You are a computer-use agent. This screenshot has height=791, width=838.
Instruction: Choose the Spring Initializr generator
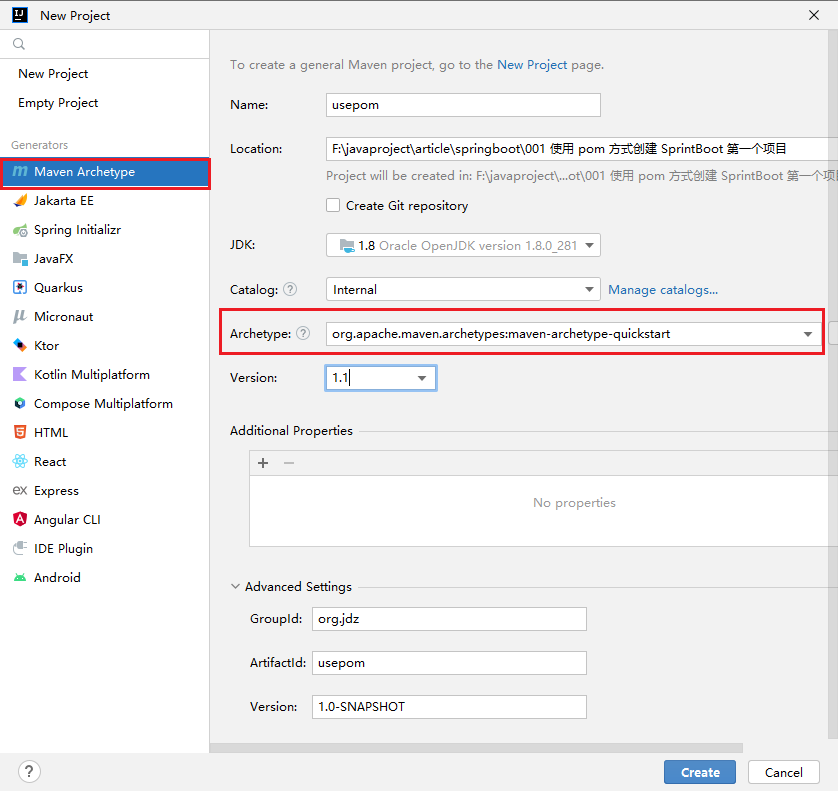click(105, 230)
